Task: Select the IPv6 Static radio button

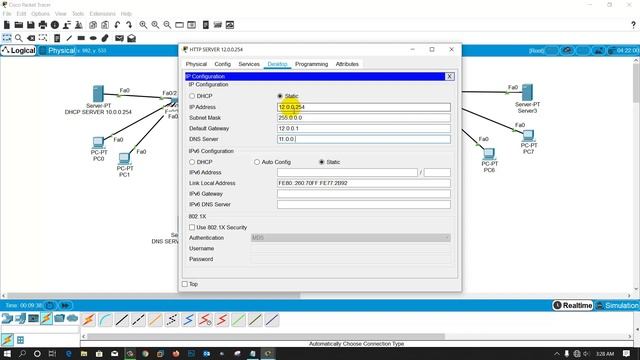Action: point(322,162)
